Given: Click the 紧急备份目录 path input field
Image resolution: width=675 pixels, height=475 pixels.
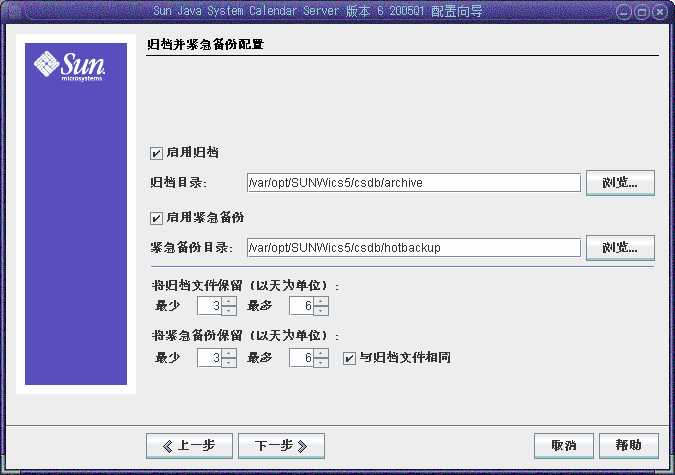Looking at the screenshot, I should (414, 248).
